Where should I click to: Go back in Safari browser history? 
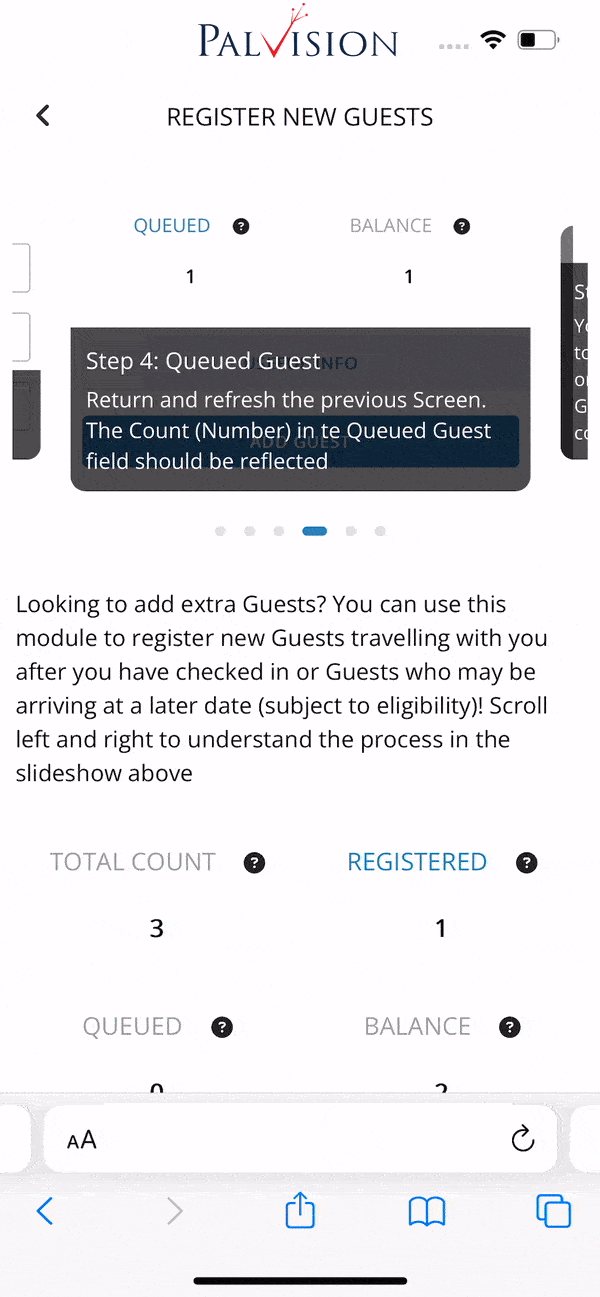(x=45, y=1212)
